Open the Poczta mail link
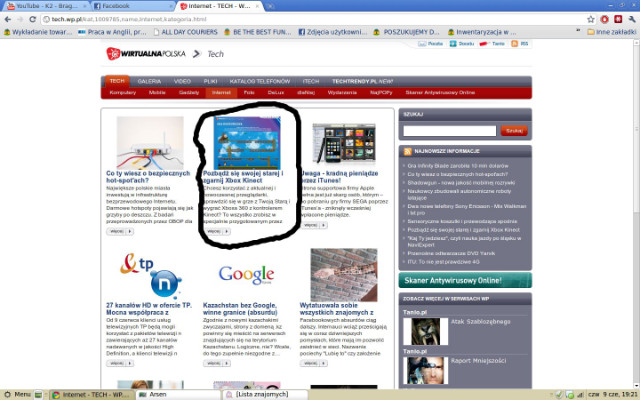This screenshot has height=400, width=640. (431, 44)
